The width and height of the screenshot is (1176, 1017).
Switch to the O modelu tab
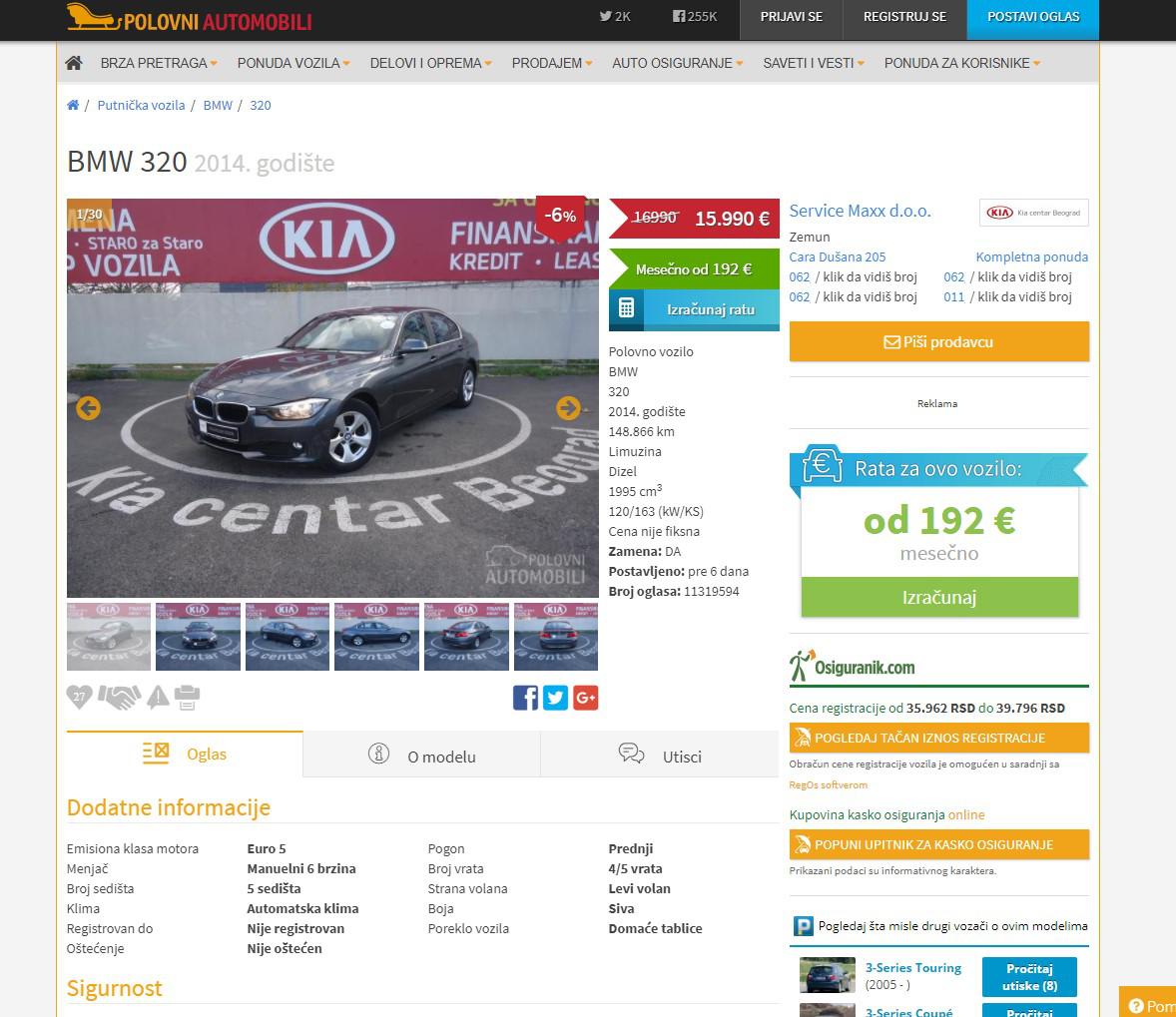(x=421, y=756)
